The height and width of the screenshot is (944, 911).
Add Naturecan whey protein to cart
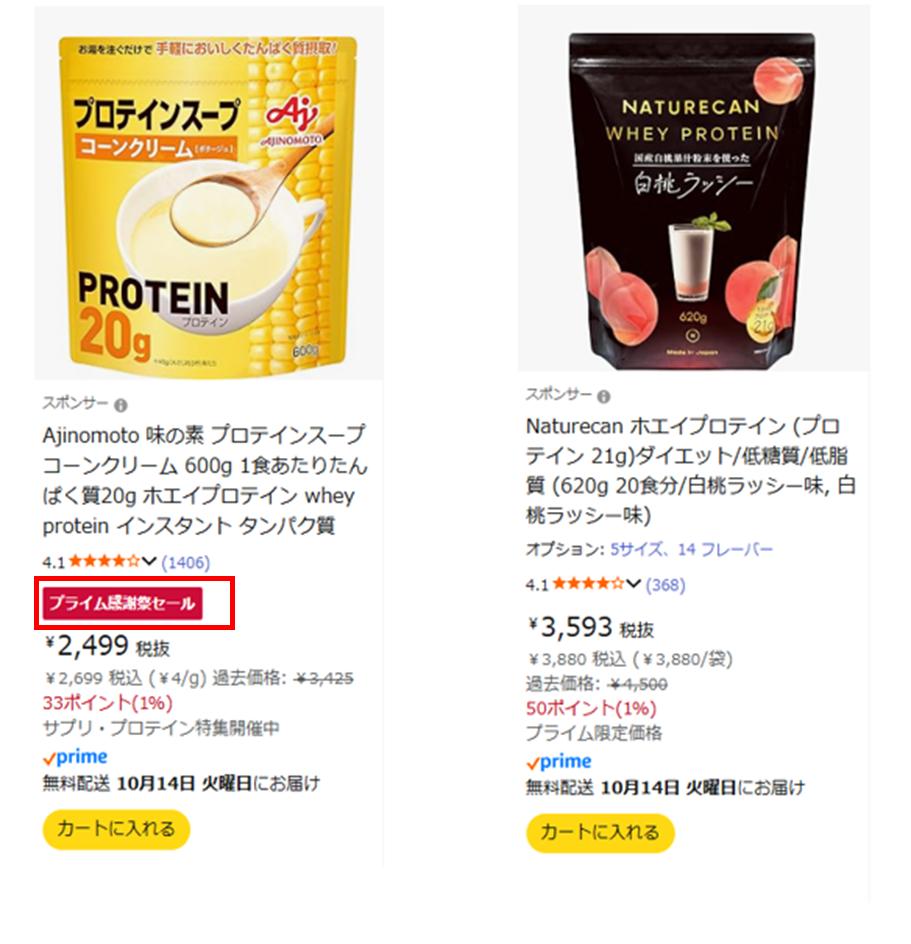pos(600,833)
